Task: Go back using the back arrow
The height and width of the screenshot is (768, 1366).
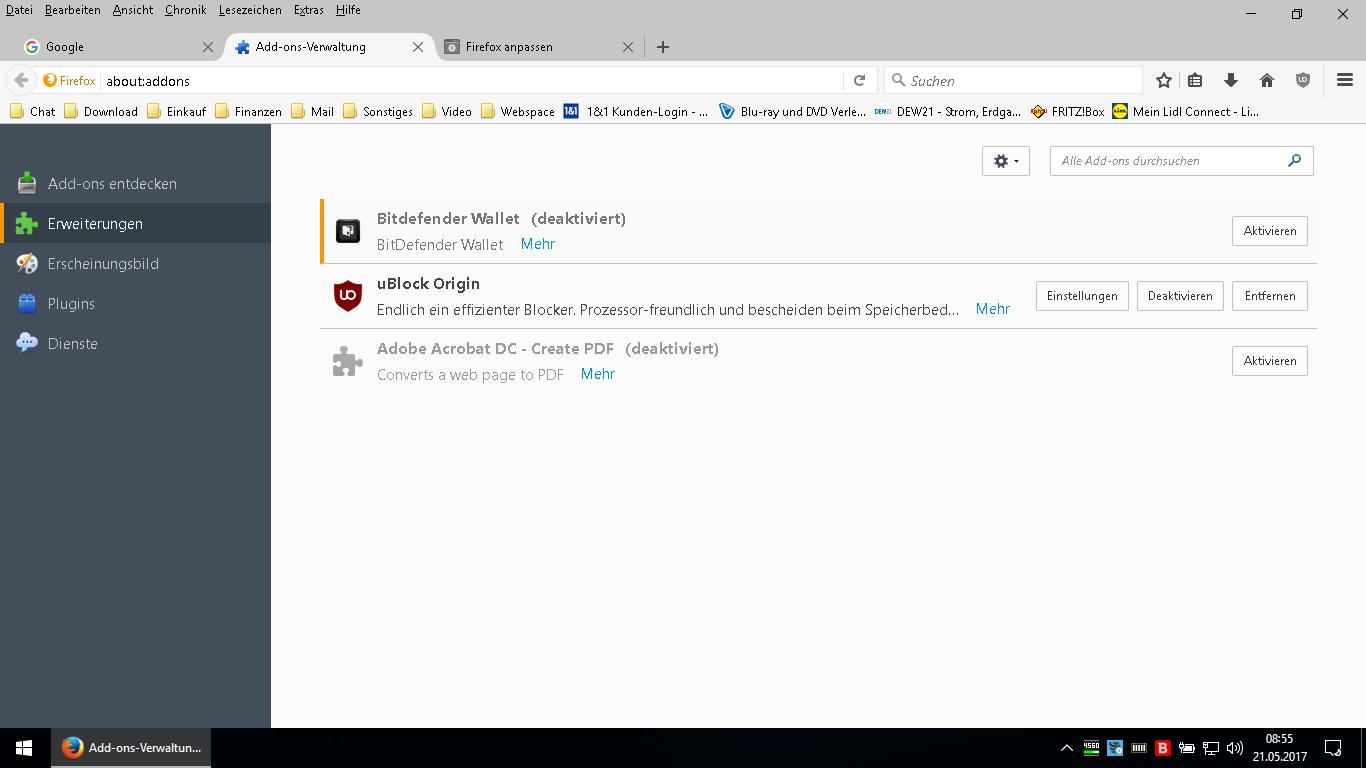Action: click(x=21, y=80)
